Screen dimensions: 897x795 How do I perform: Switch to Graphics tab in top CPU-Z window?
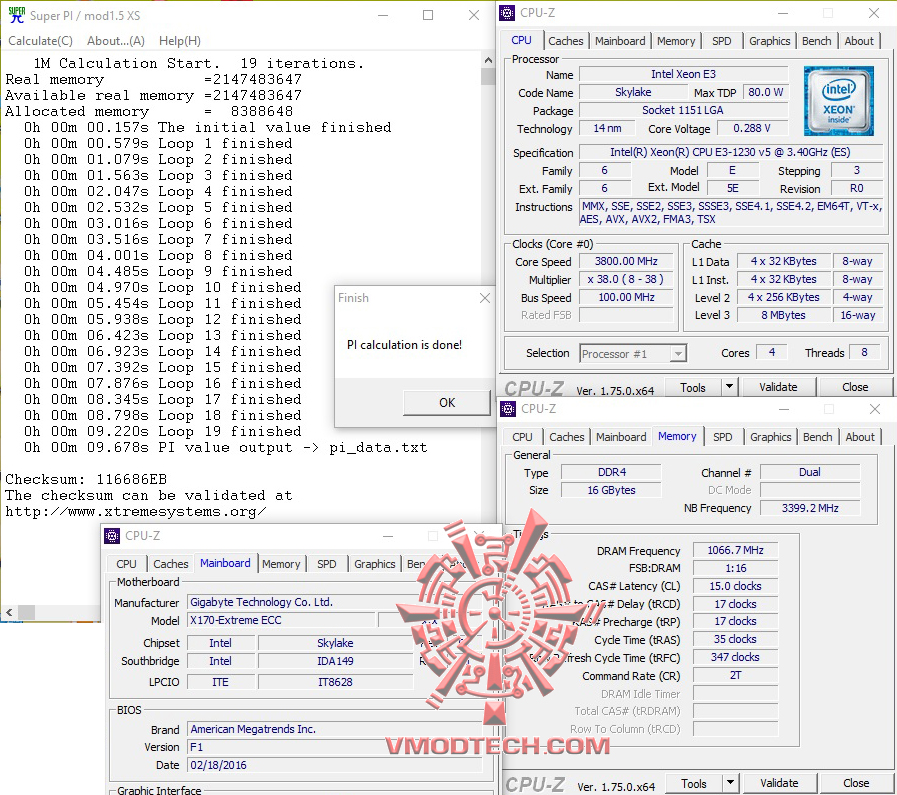769,41
